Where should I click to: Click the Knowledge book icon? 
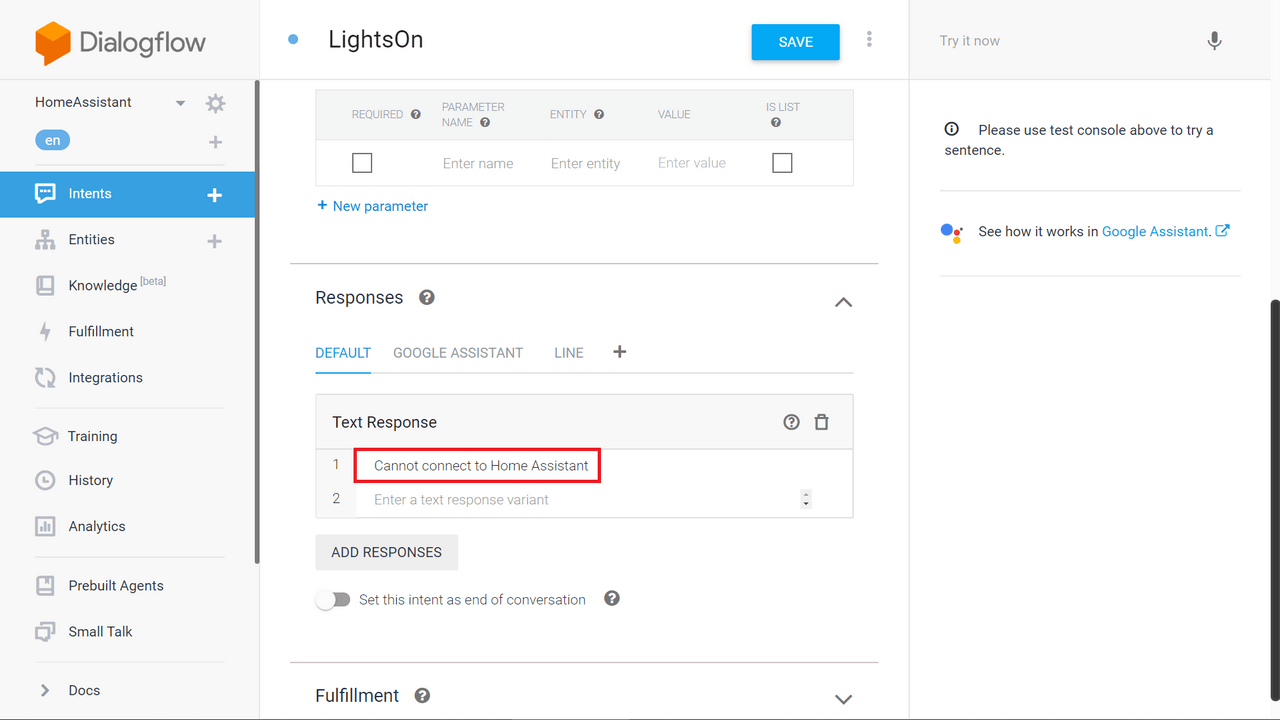pyautogui.click(x=45, y=286)
